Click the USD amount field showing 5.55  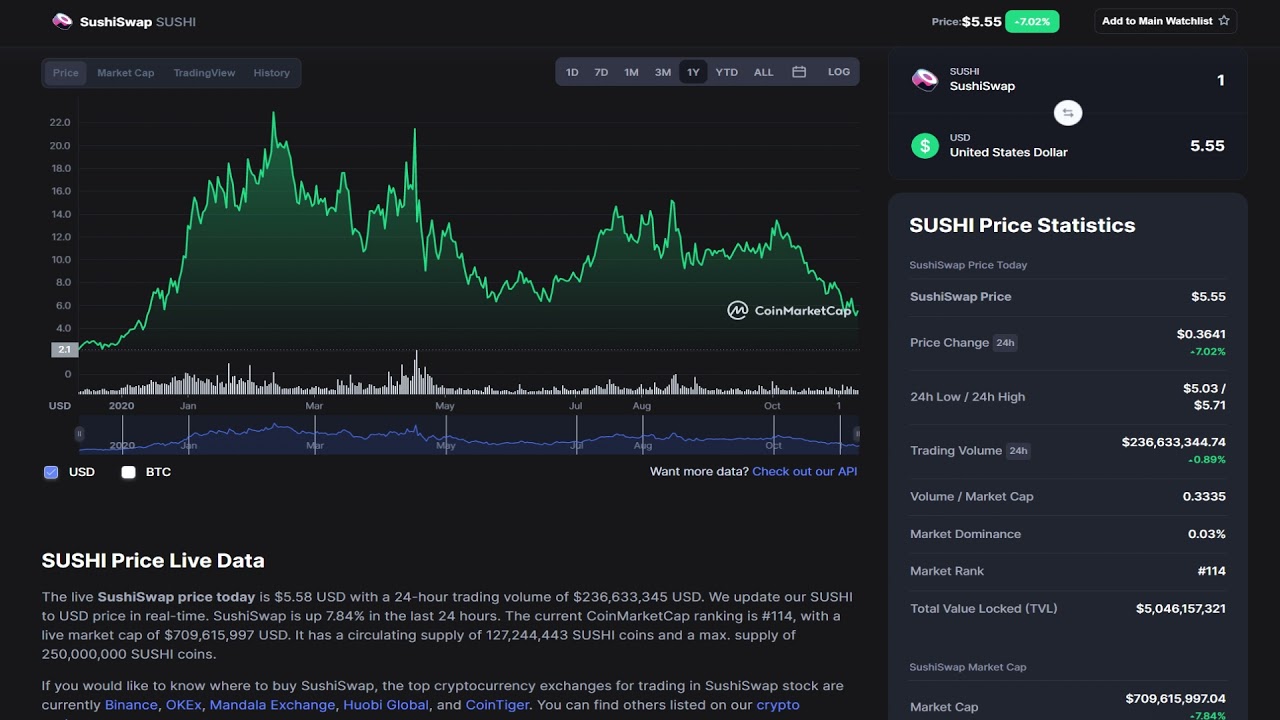1207,146
